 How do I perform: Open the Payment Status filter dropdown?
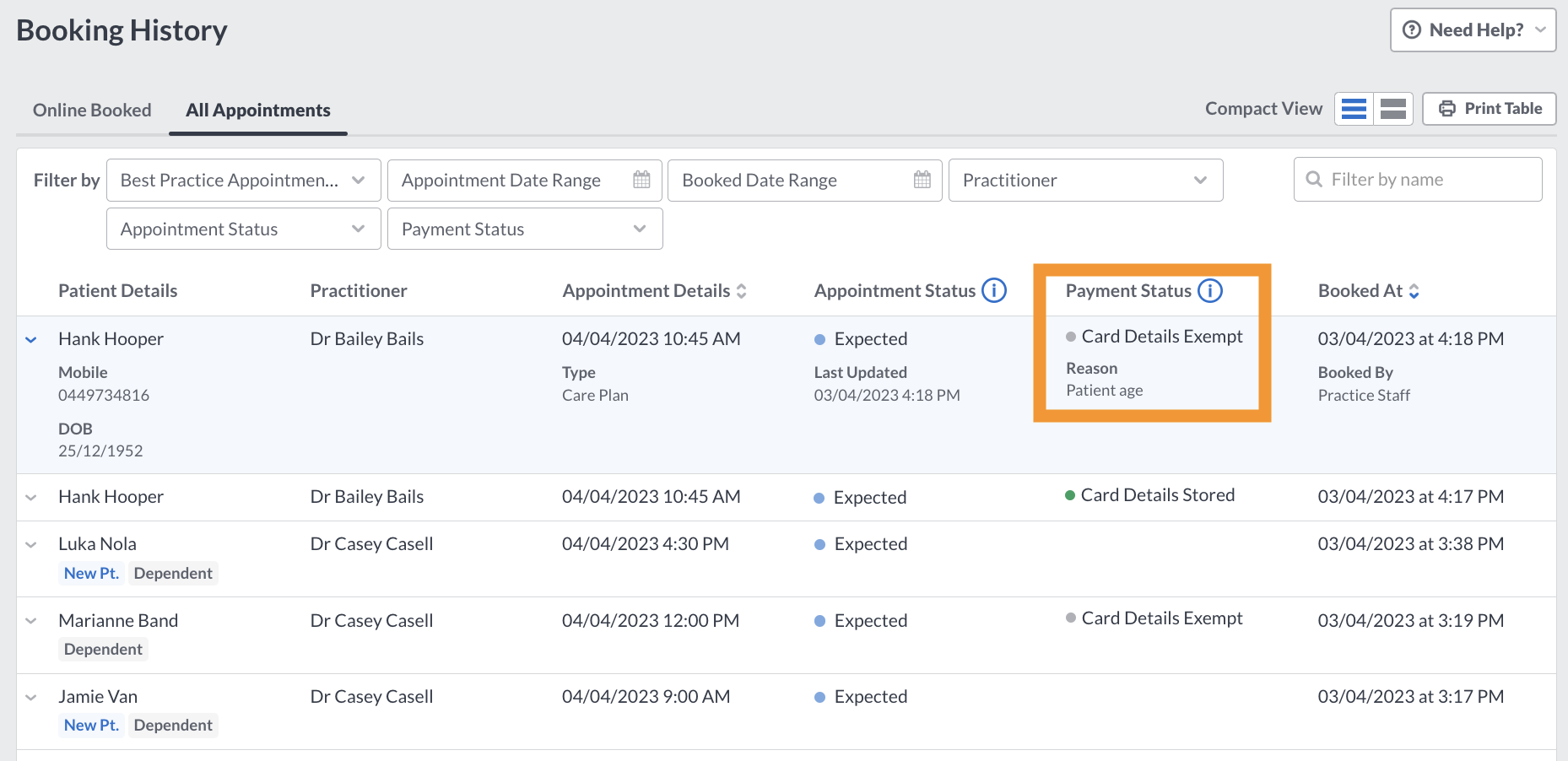(525, 229)
